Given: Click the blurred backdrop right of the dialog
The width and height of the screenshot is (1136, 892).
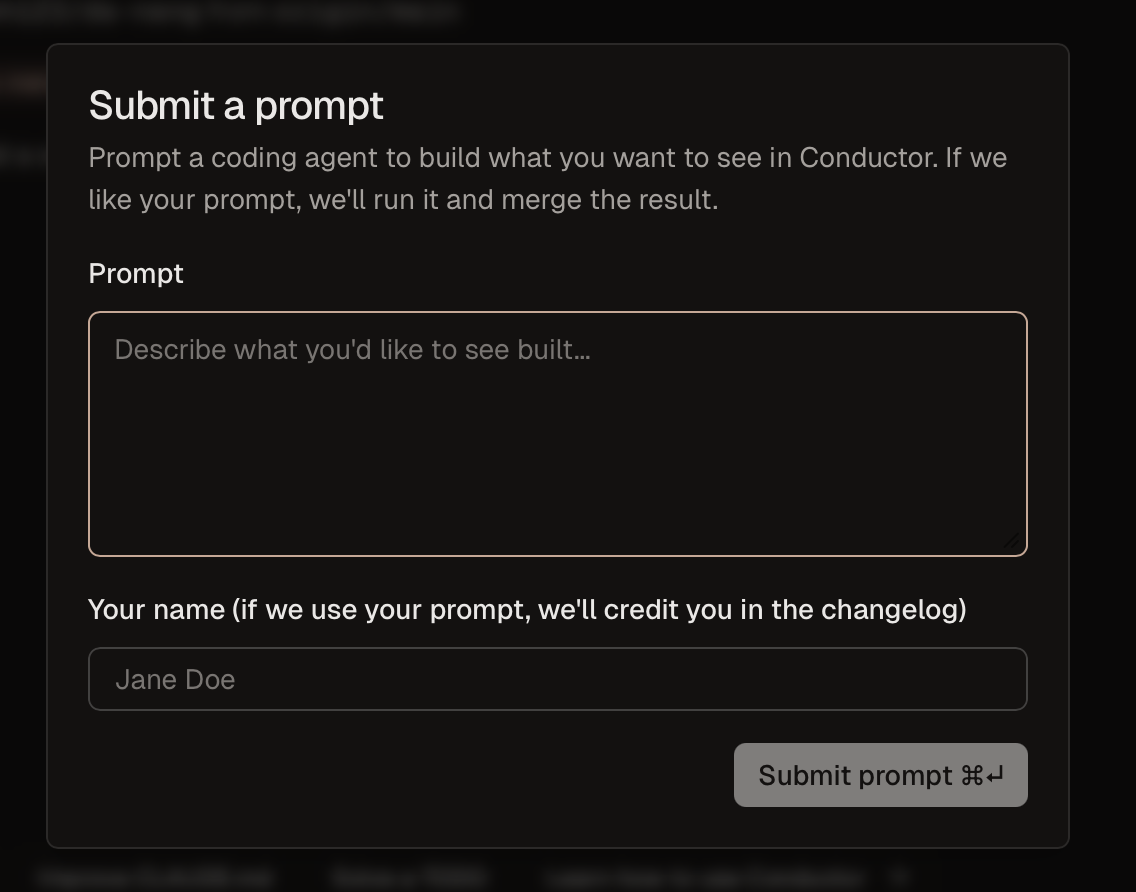Looking at the screenshot, I should [x=1102, y=450].
